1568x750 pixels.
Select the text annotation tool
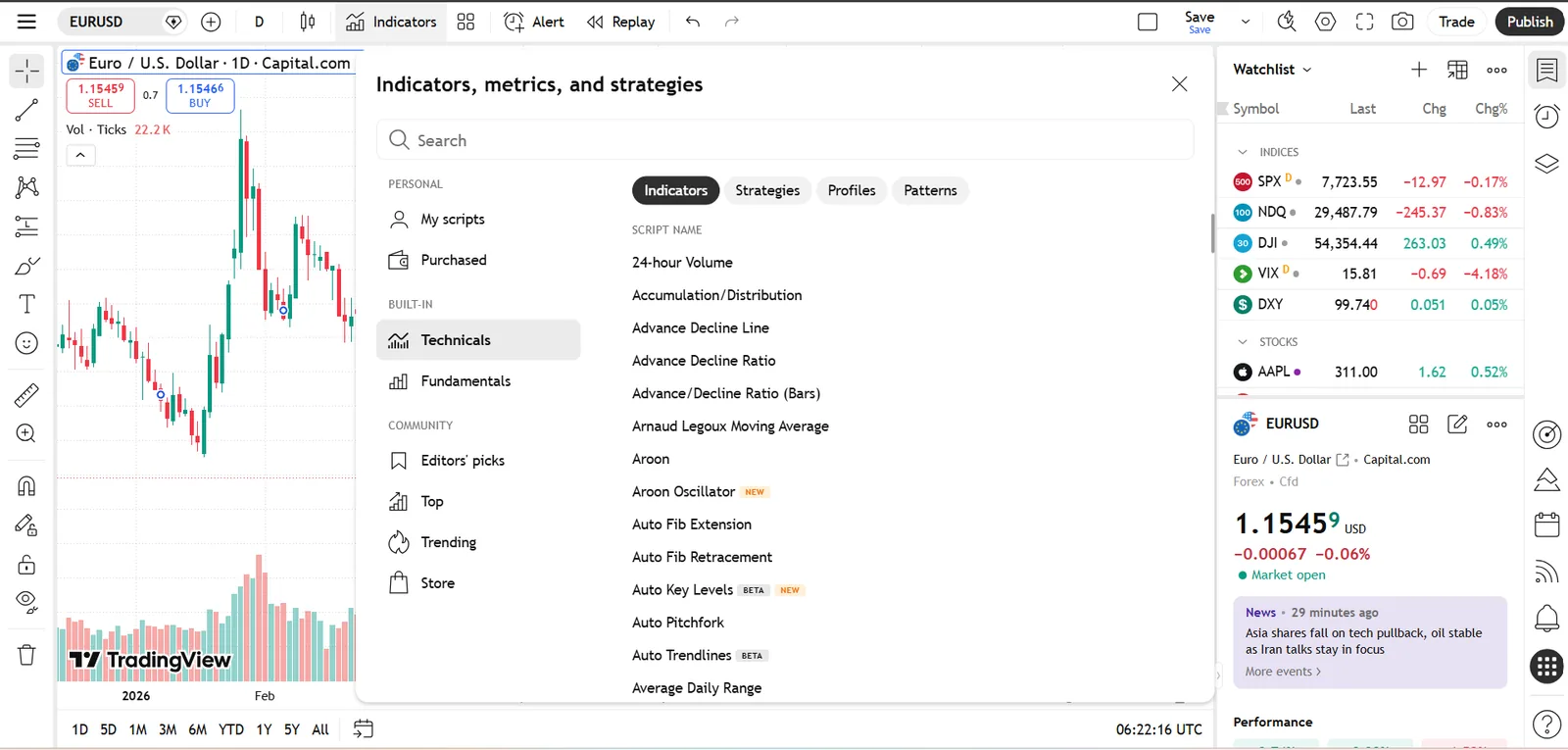[x=26, y=304]
